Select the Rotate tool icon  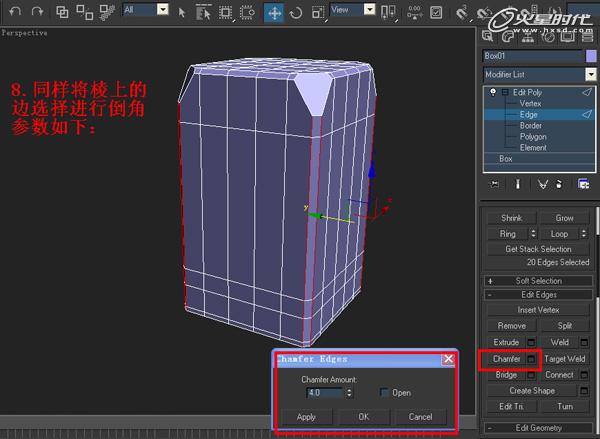point(296,13)
